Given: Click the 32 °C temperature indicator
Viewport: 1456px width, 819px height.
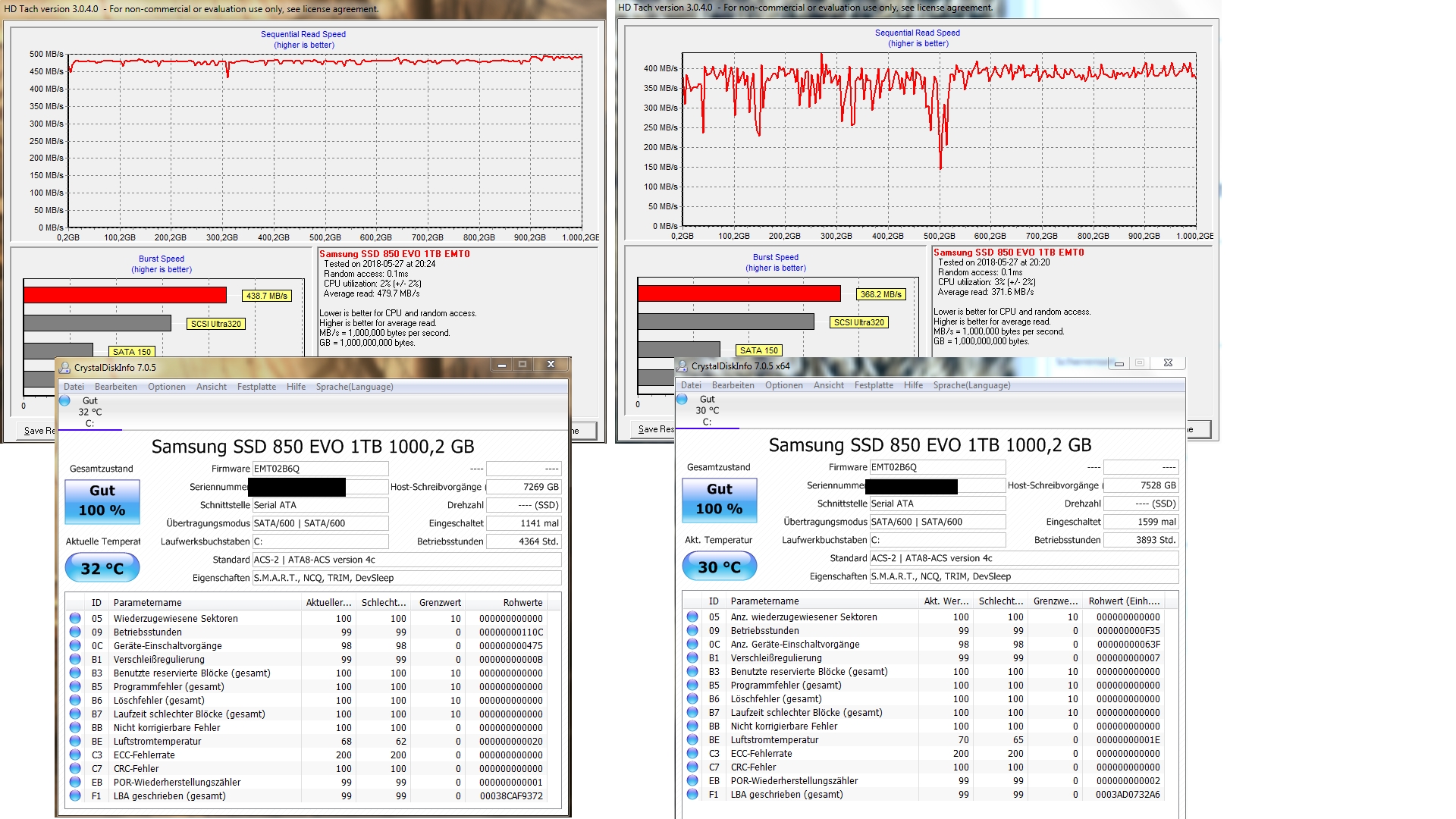Looking at the screenshot, I should tap(102, 566).
